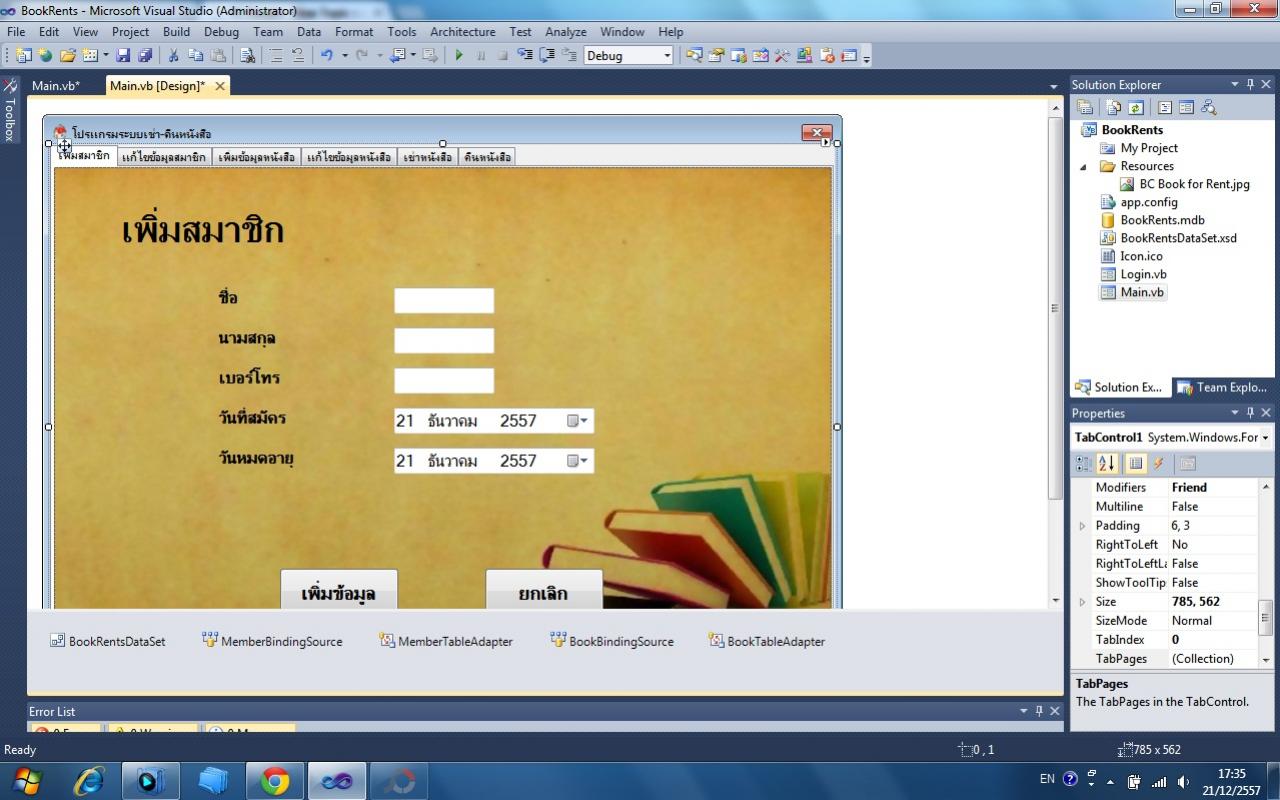Show Events with the lightning bolt icon
The image size is (1280, 800).
[1159, 463]
